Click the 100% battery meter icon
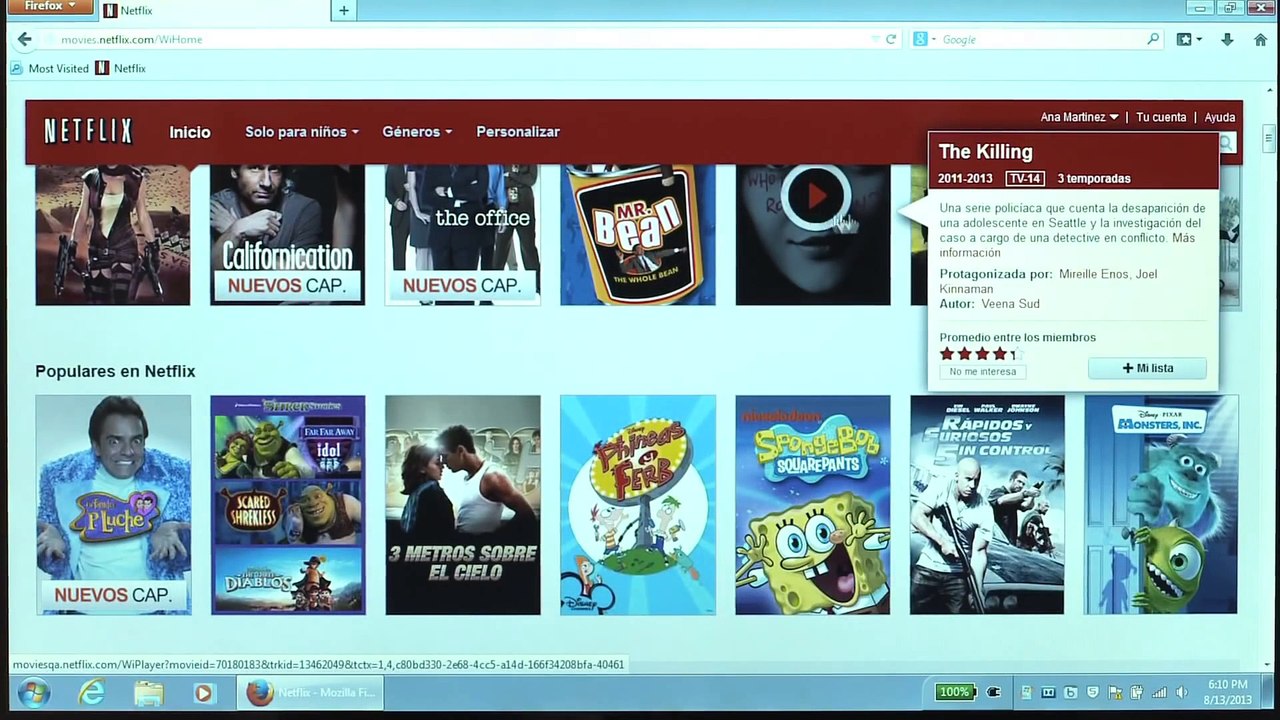Viewport: 1280px width, 720px height. 954,691
